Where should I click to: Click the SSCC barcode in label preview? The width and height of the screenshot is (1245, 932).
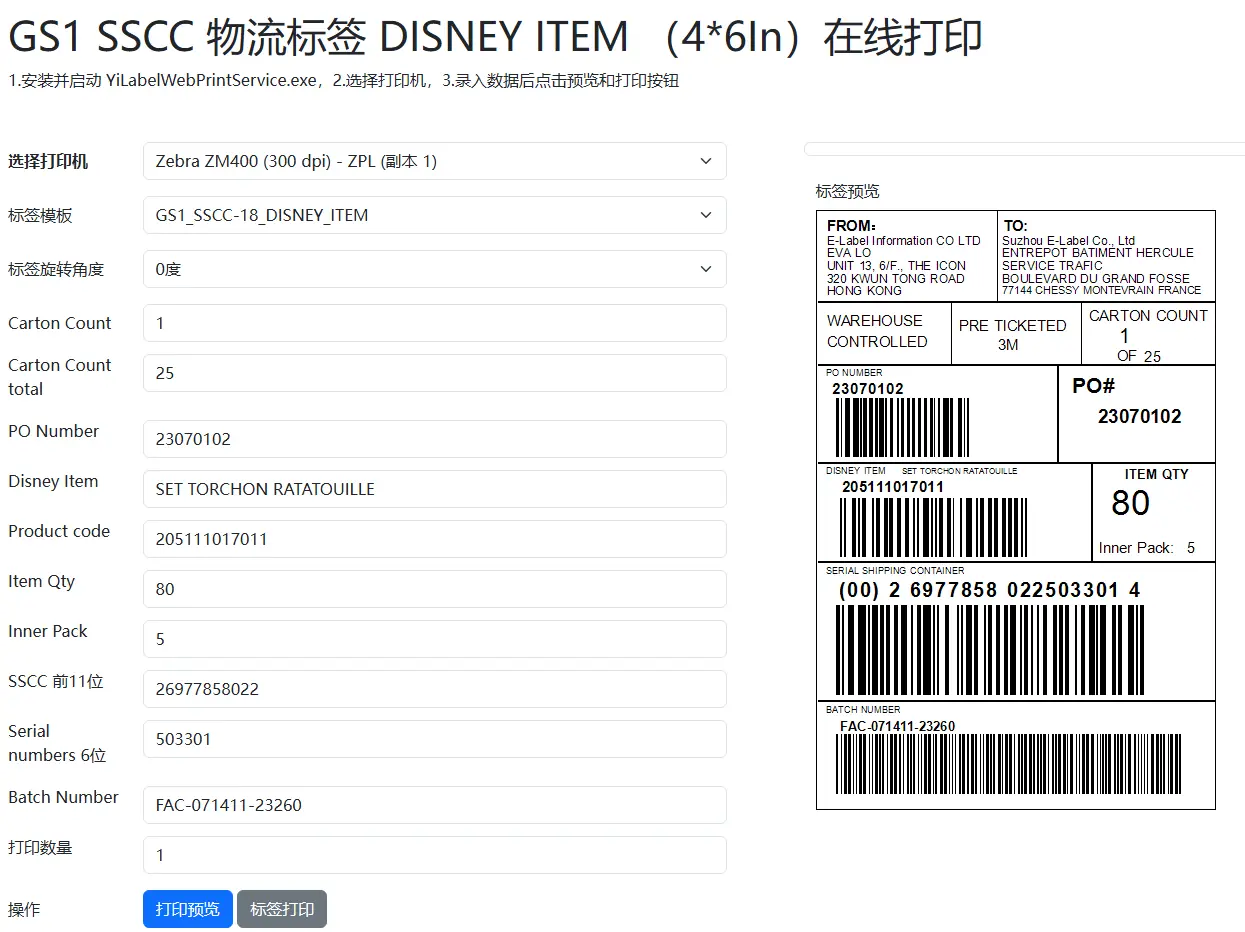(989, 650)
